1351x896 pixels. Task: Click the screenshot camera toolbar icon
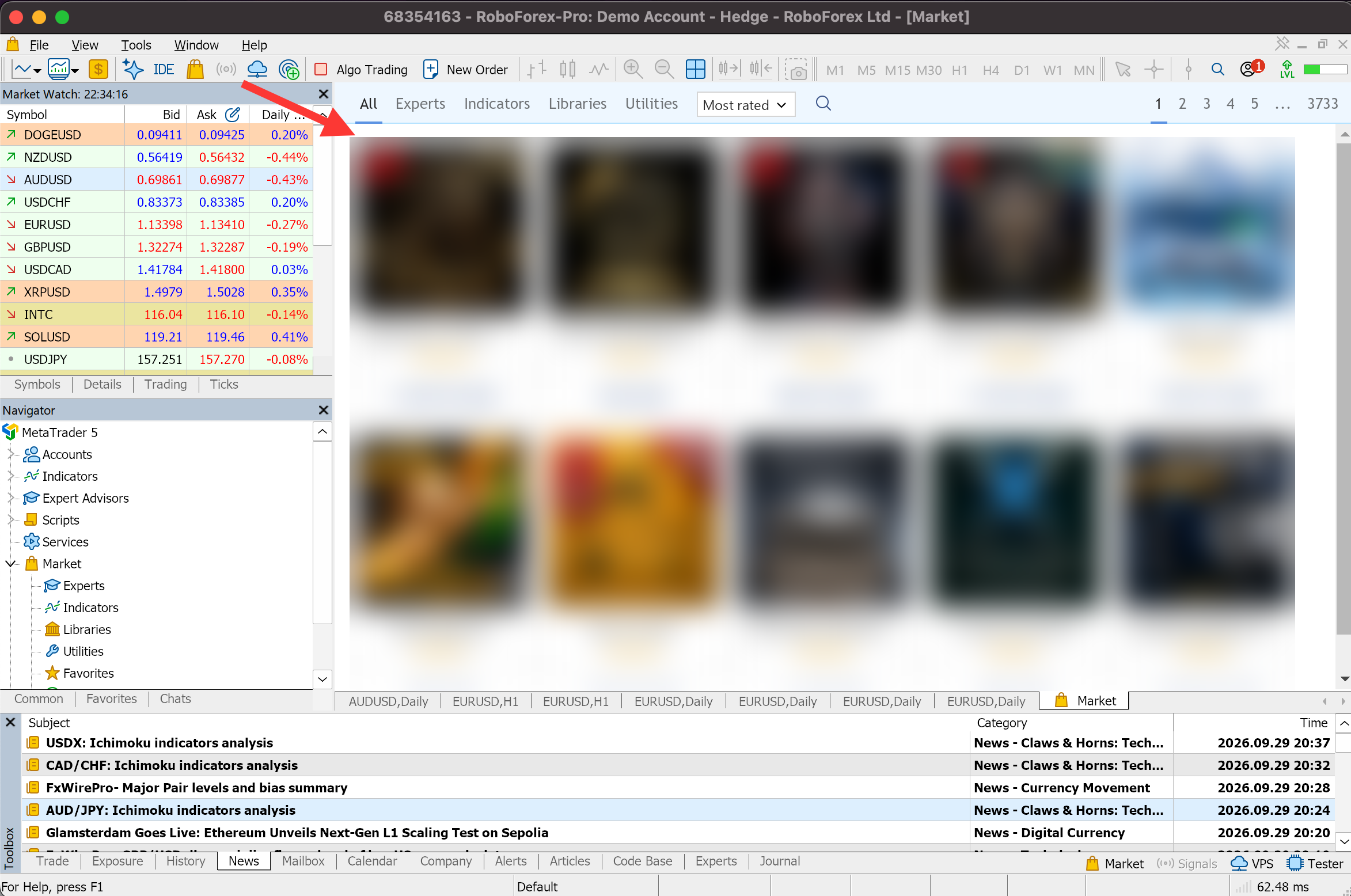(x=796, y=70)
